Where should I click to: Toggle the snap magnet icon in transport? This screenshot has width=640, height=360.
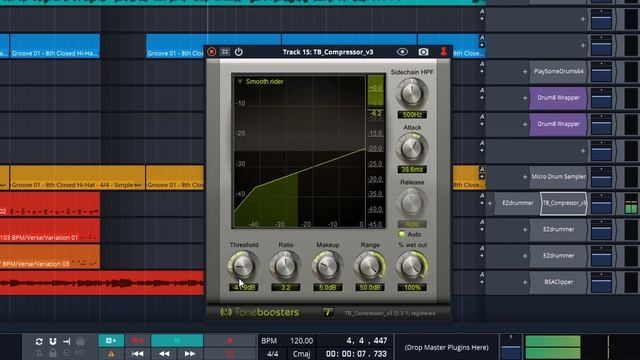(53, 341)
